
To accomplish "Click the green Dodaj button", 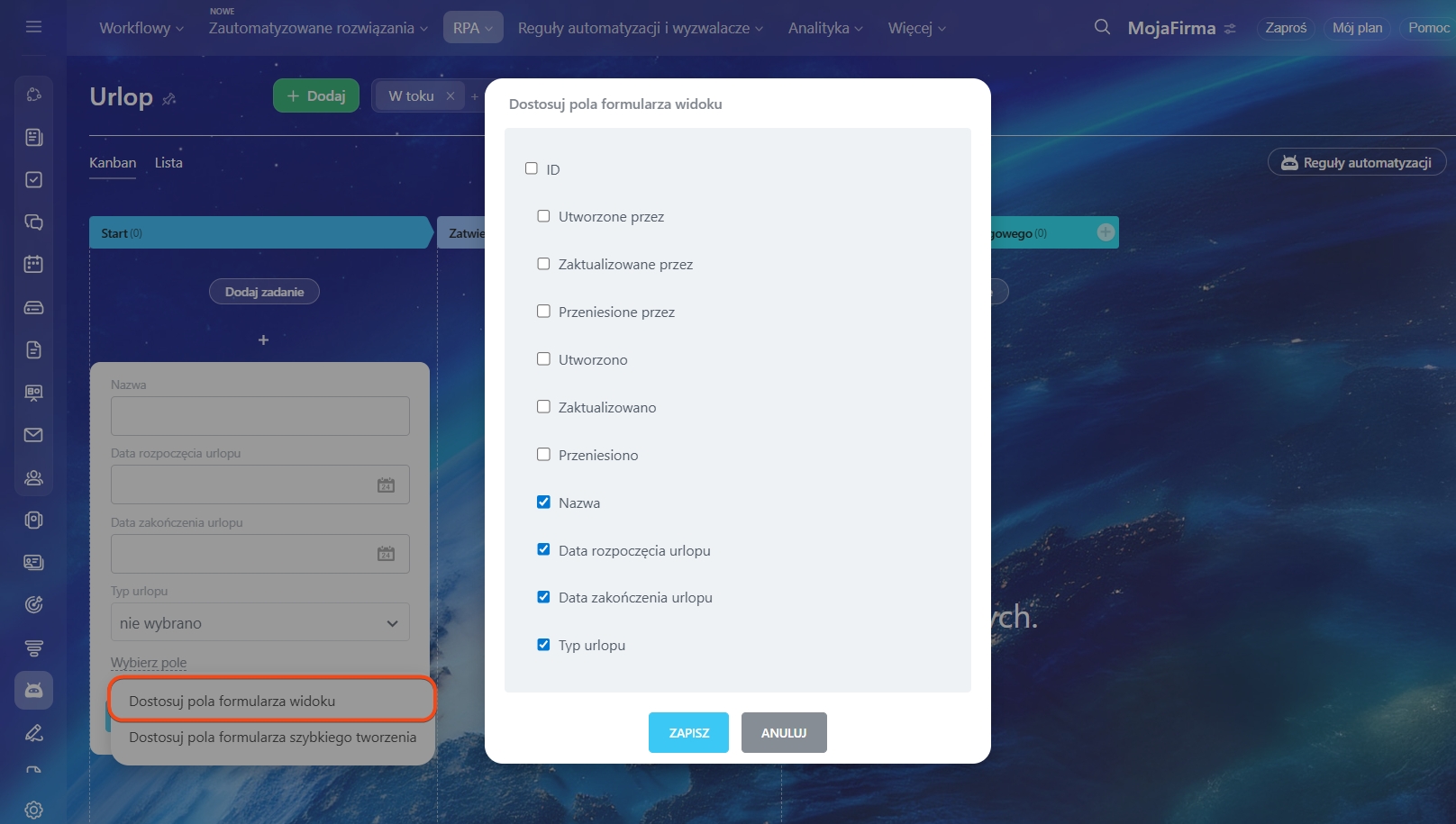I will (x=316, y=95).
